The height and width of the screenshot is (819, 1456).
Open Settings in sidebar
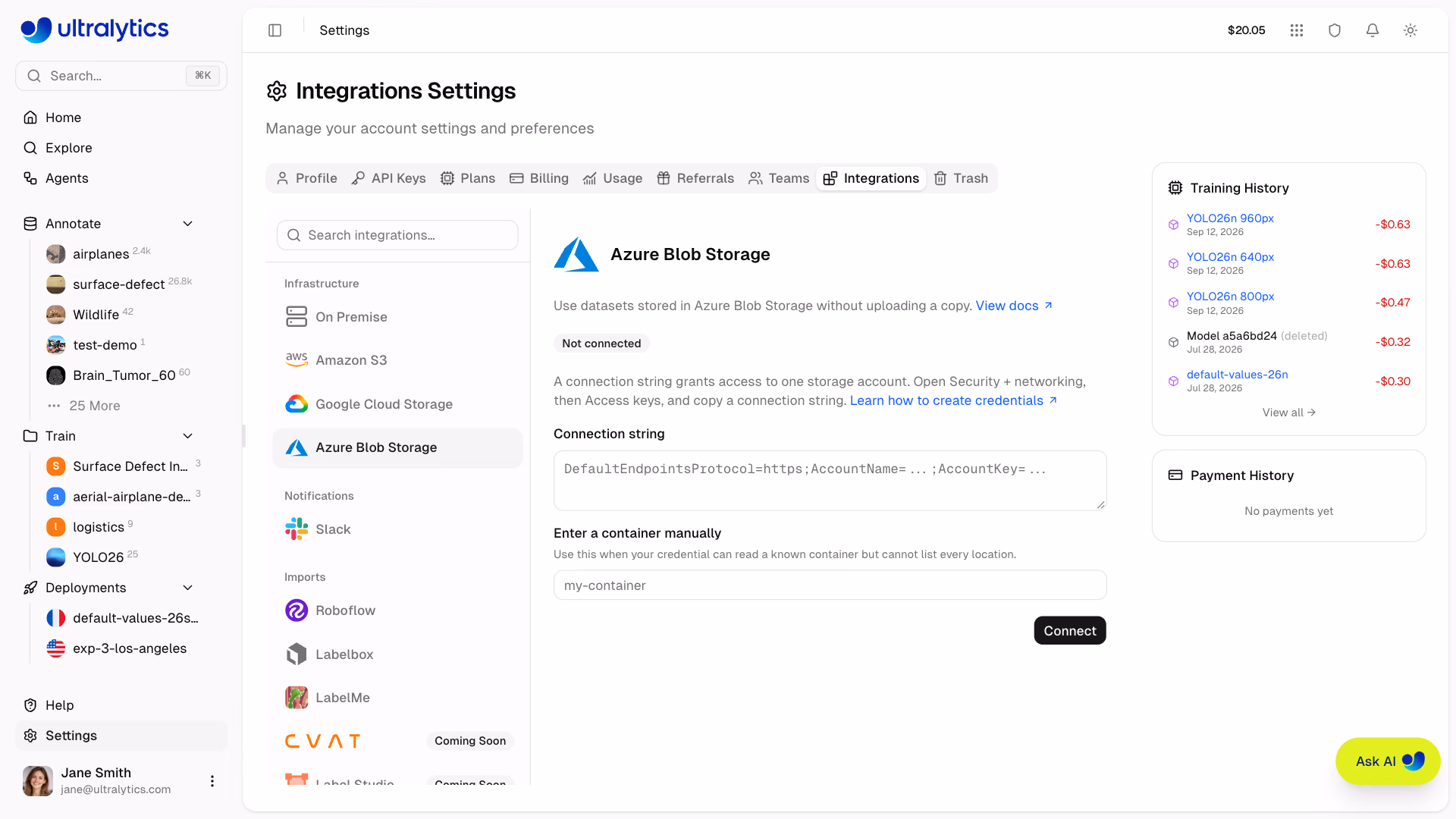(x=121, y=736)
